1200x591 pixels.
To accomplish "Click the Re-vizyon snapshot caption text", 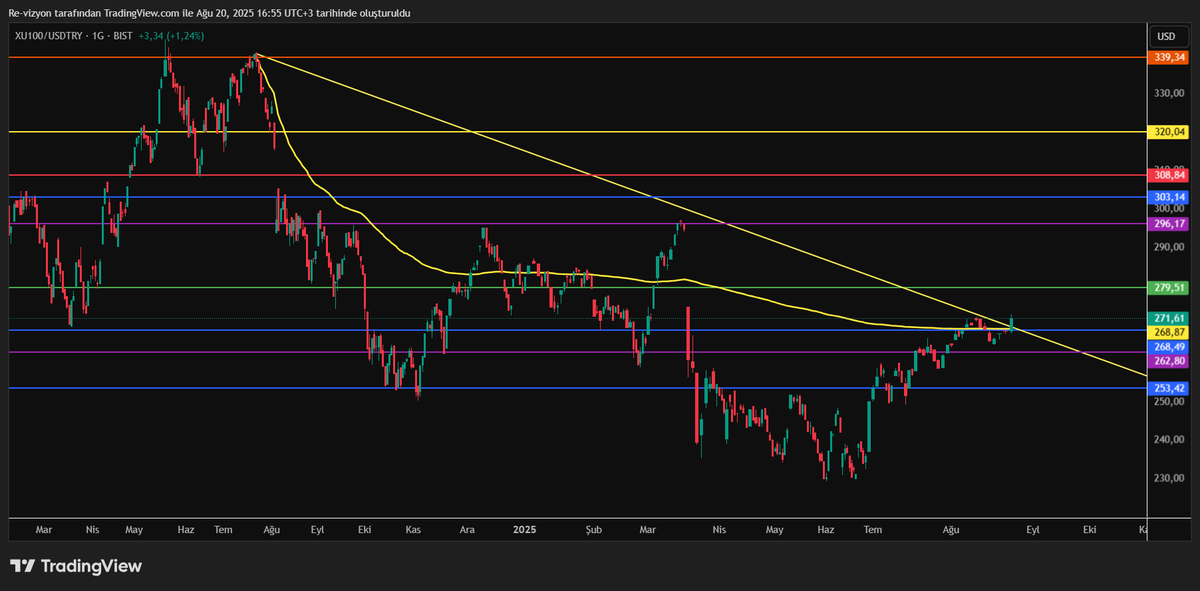I will click(209, 13).
